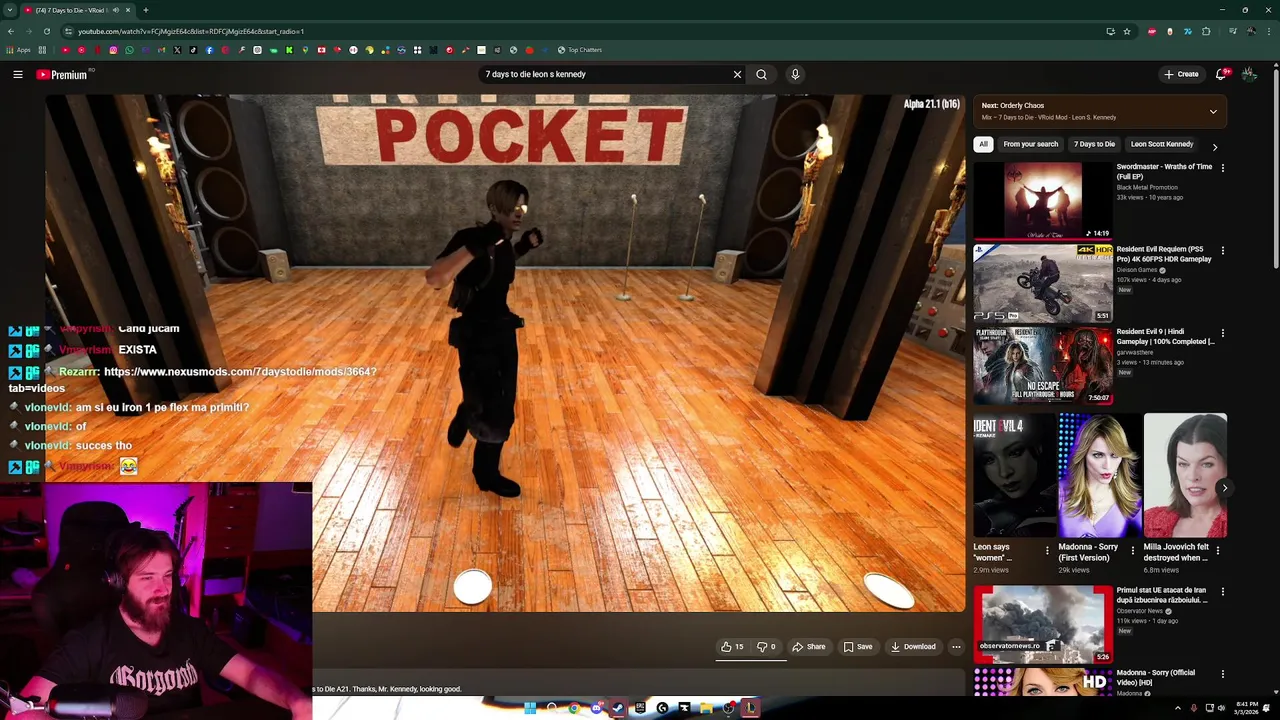Reload the page
Viewport: 1280px width, 720px height.
(47, 31)
